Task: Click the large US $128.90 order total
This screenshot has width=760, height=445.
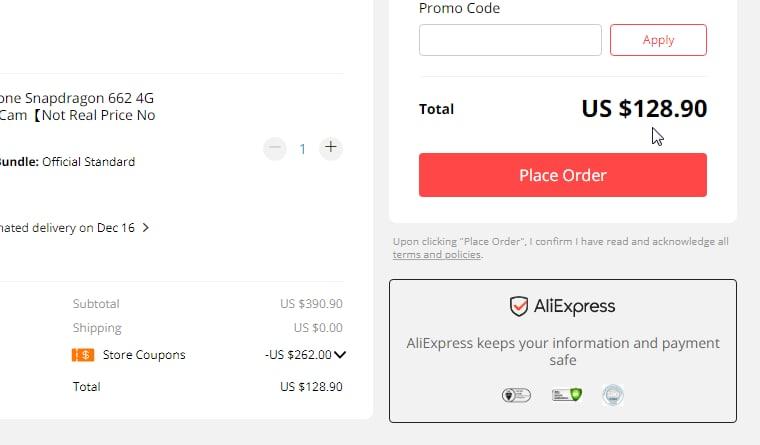Action: pyautogui.click(x=644, y=109)
